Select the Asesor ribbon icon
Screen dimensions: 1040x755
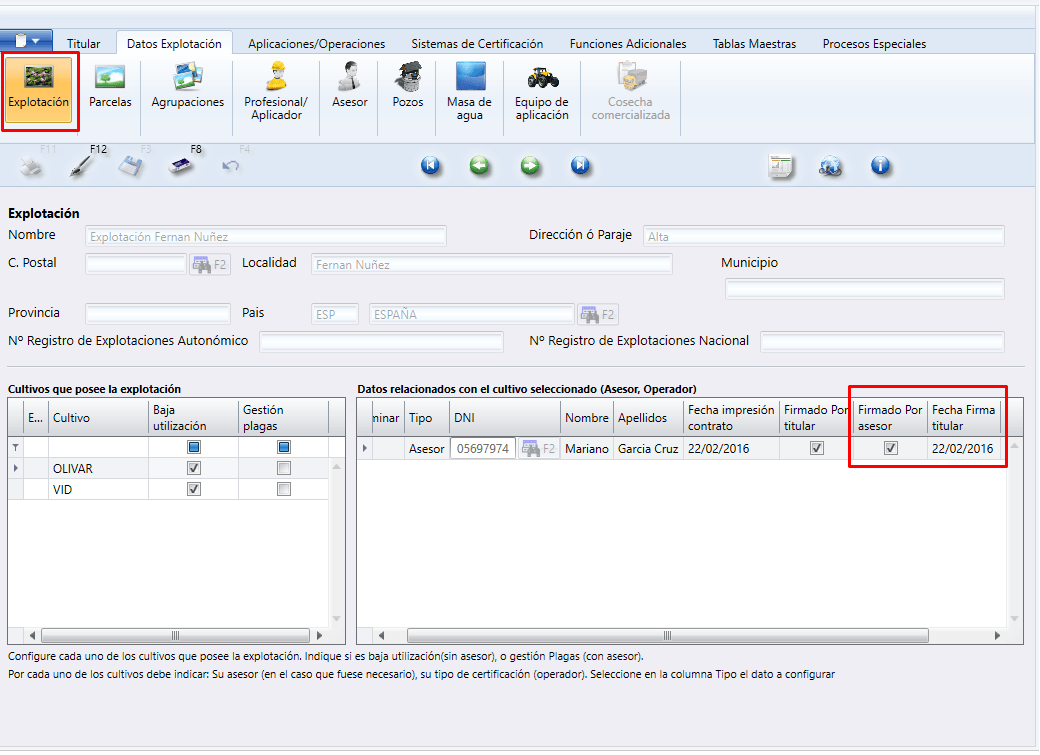tap(349, 86)
